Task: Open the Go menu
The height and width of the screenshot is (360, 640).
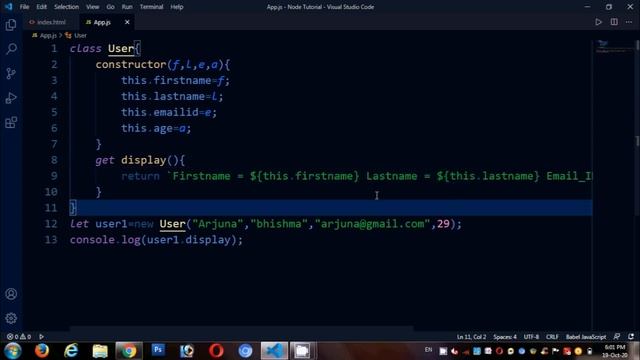Action: click(110, 7)
